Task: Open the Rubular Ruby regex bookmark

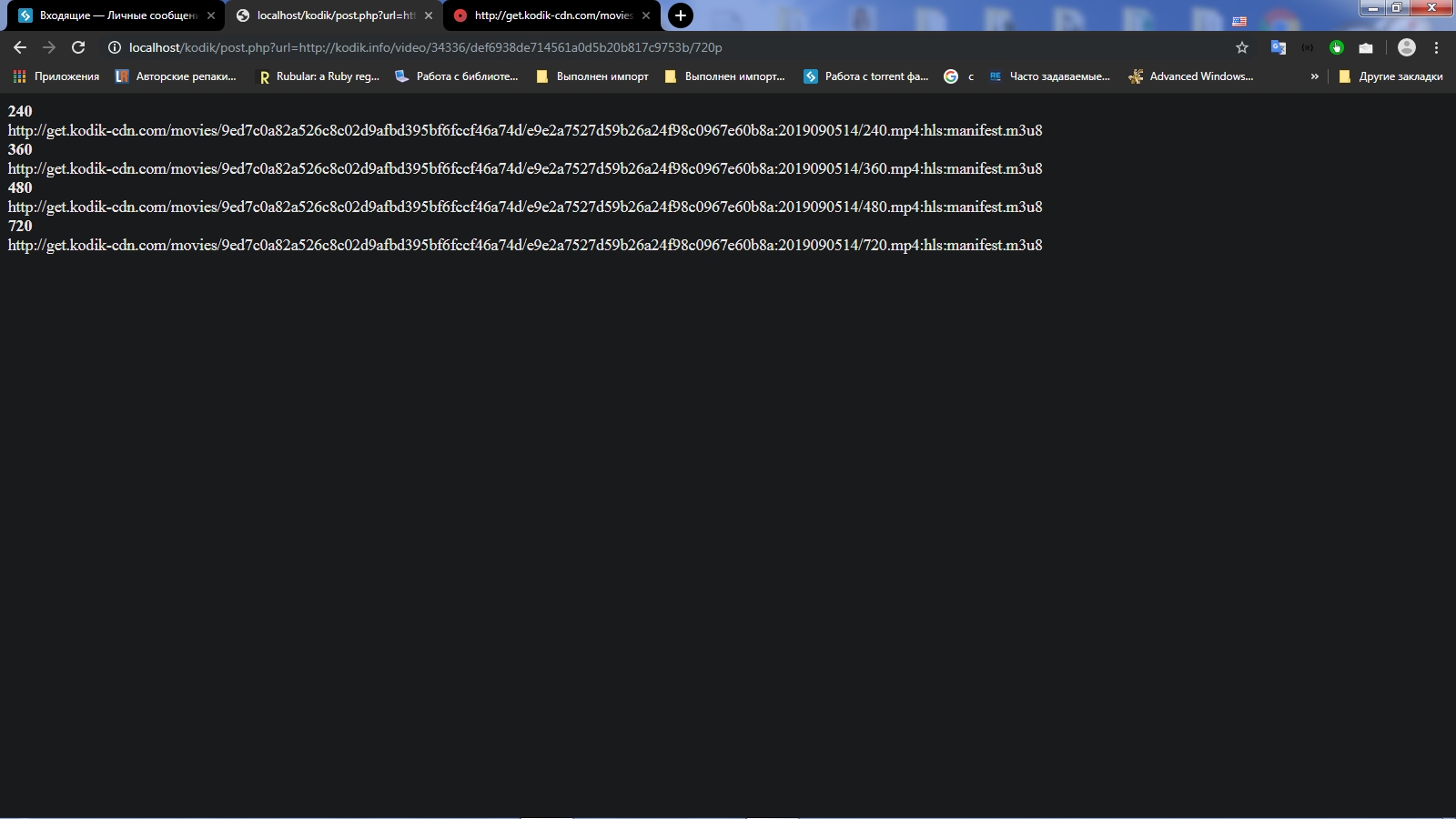Action: pyautogui.click(x=318, y=76)
